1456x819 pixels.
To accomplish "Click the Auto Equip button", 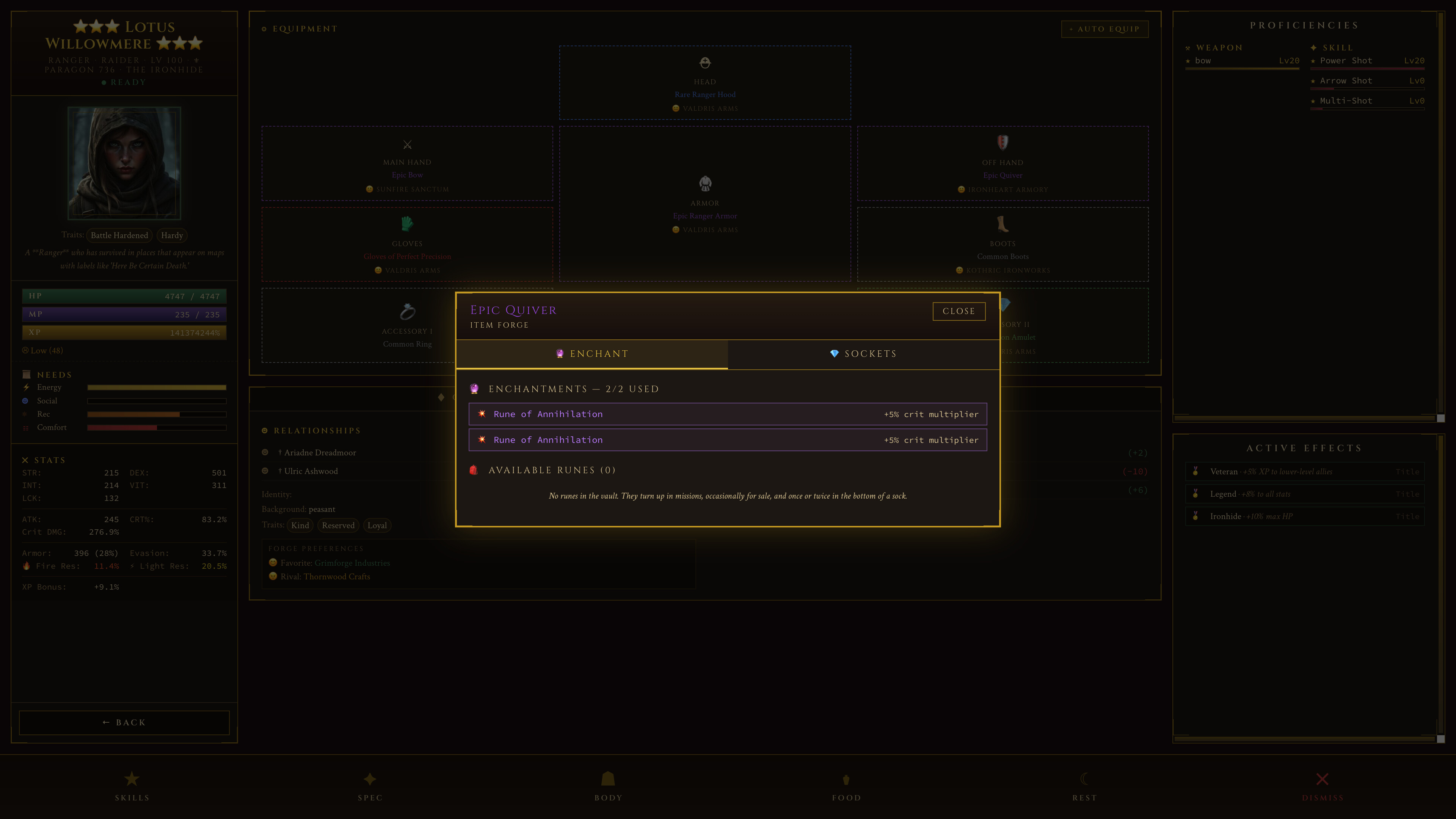I will 1105,29.
